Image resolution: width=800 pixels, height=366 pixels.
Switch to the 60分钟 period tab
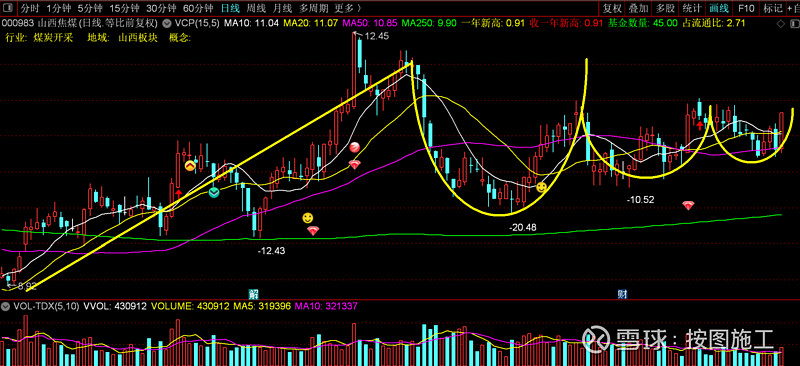198,8
